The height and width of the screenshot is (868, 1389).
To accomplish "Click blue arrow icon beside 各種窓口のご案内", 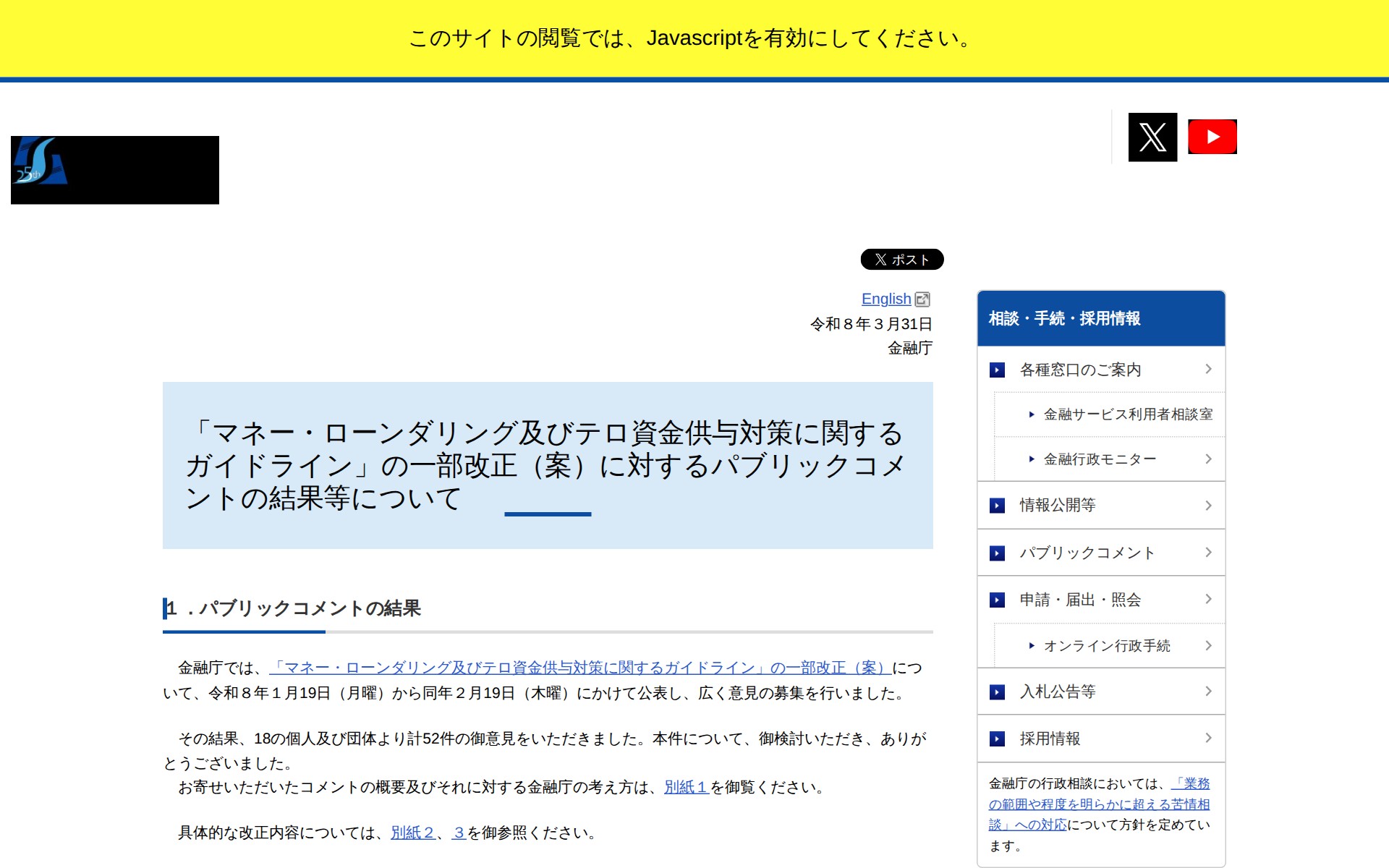I will click(997, 370).
